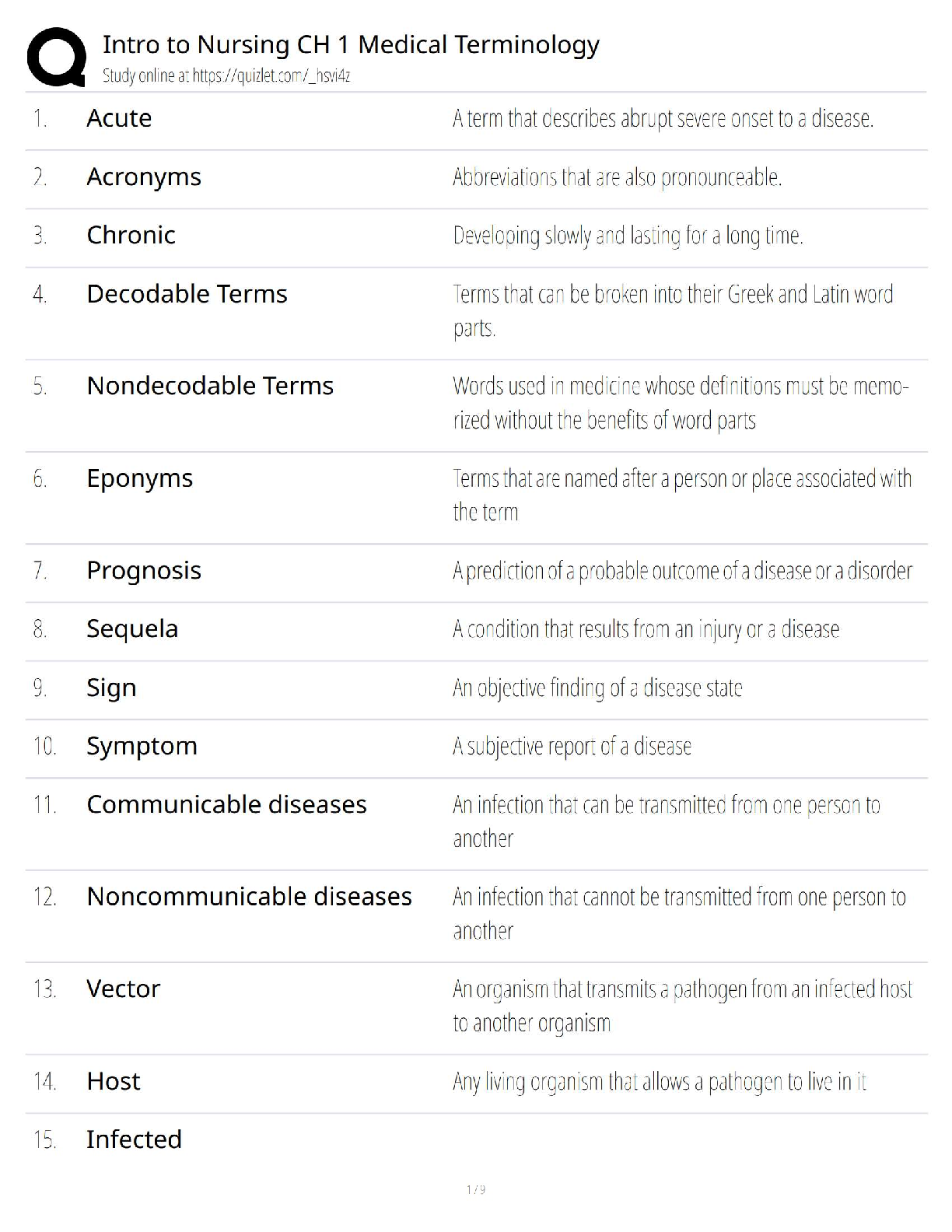The width and height of the screenshot is (952, 1232).
Task: Click the Quizlet Q logo icon
Action: pyautogui.click(x=56, y=57)
